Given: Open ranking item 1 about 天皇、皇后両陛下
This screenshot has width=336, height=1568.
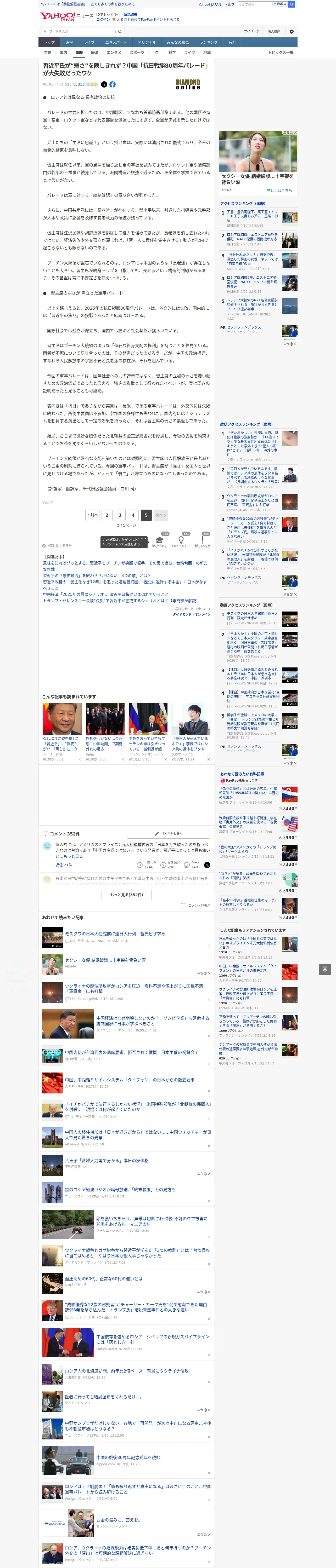Looking at the screenshot, I should 253,217.
